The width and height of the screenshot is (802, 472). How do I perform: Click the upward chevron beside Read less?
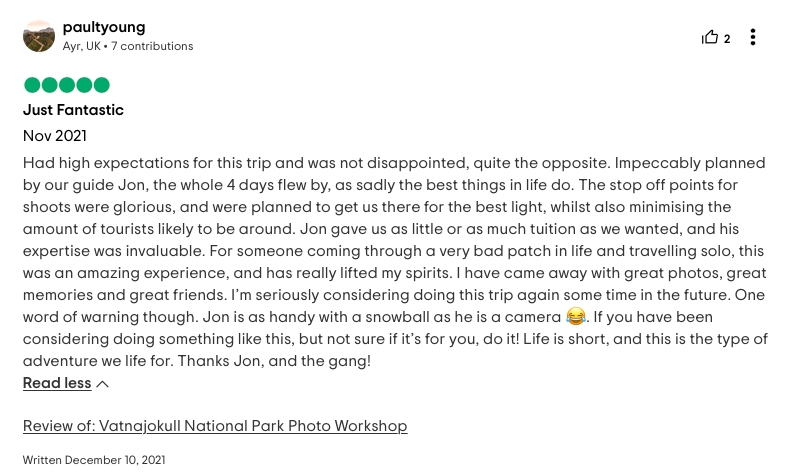[x=102, y=384]
